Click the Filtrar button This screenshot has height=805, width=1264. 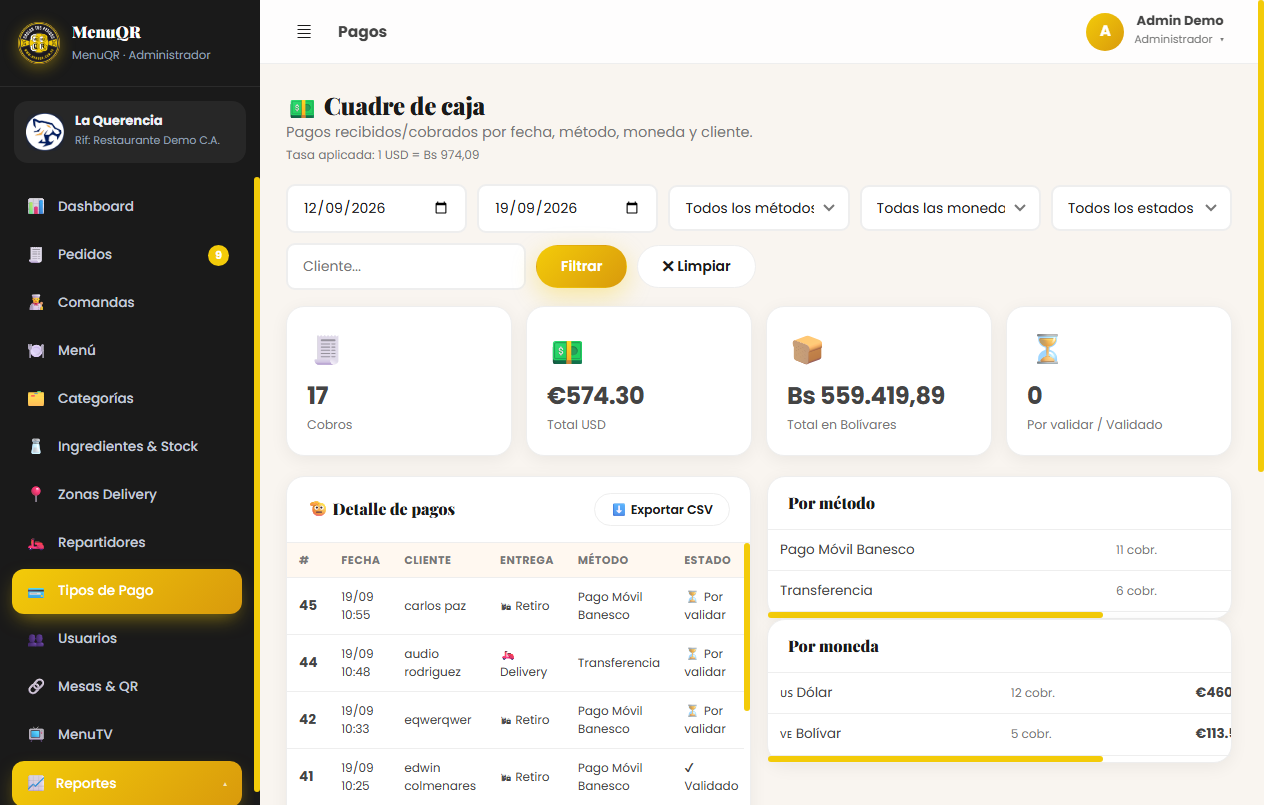581,266
